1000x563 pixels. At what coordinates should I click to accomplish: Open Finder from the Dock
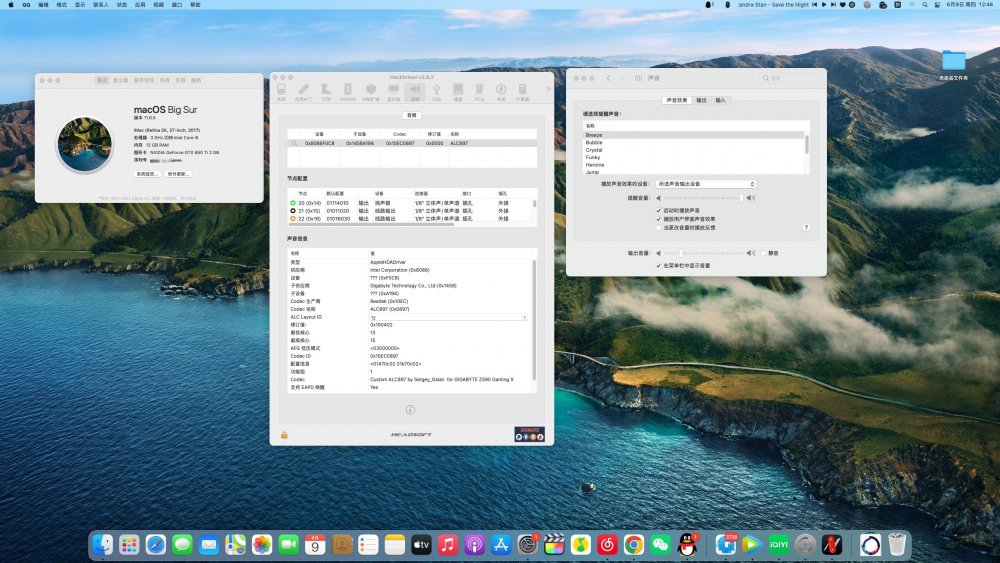point(103,545)
